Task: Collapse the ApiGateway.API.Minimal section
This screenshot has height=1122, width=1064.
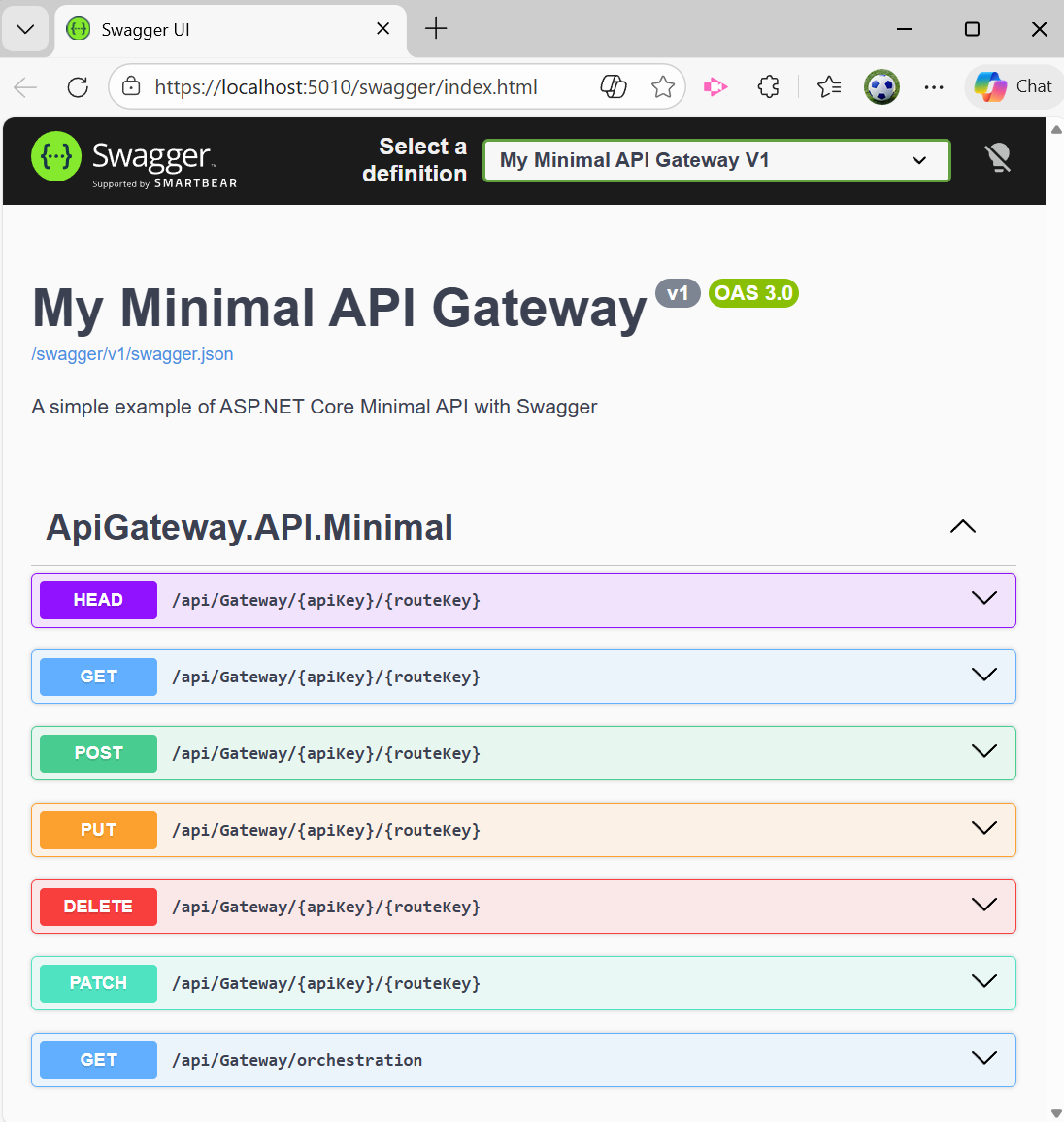Action: [x=962, y=527]
